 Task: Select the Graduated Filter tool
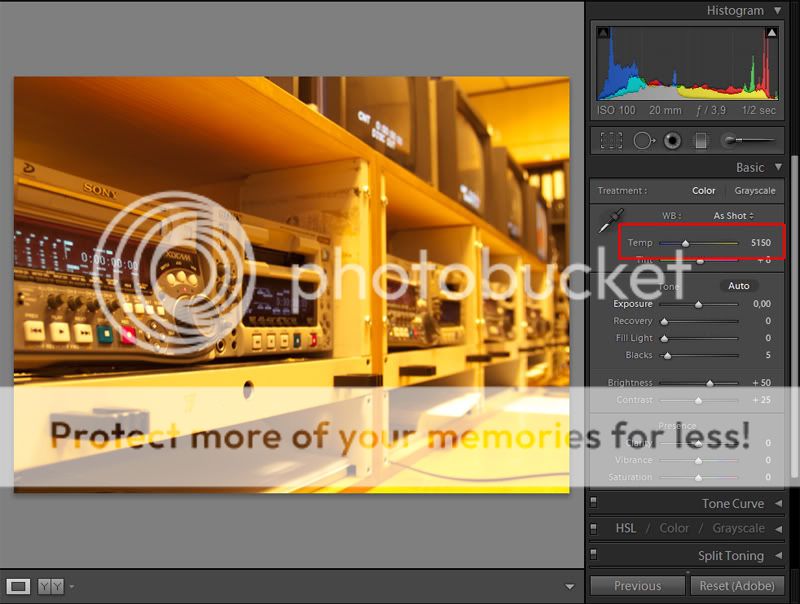pyautogui.click(x=701, y=140)
